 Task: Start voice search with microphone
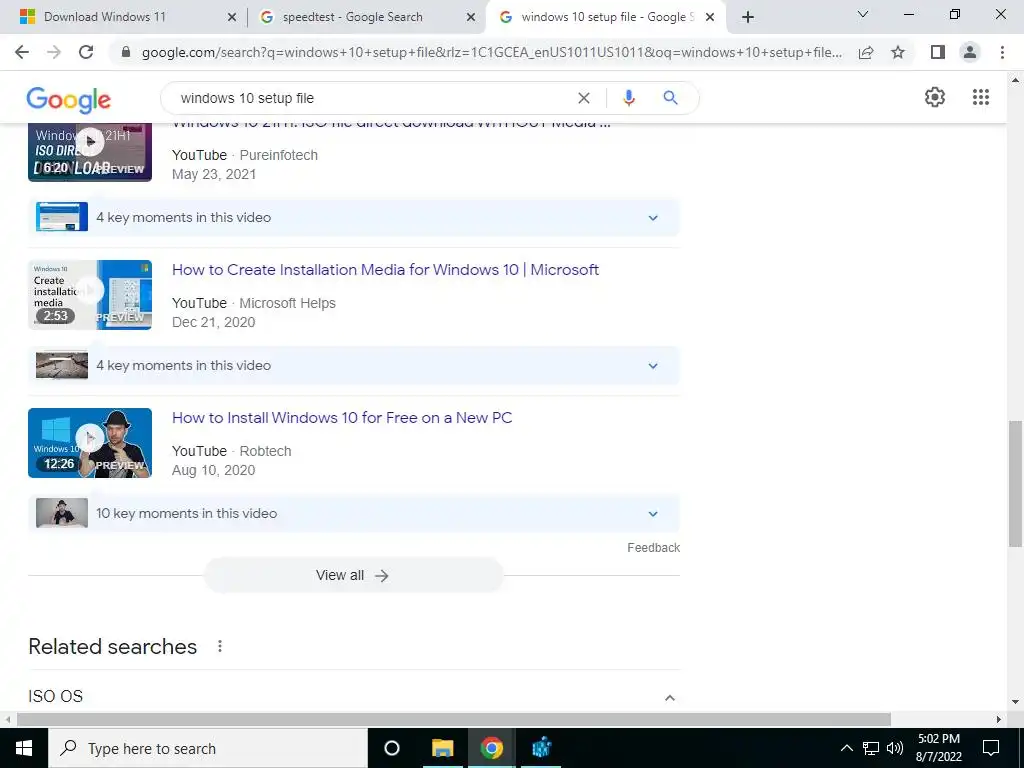(628, 98)
